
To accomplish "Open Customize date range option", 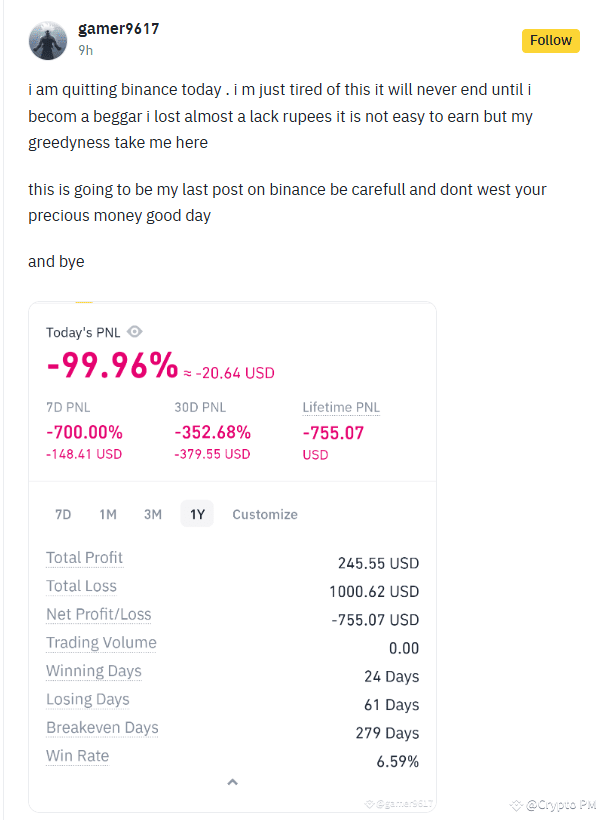I will pyautogui.click(x=265, y=514).
